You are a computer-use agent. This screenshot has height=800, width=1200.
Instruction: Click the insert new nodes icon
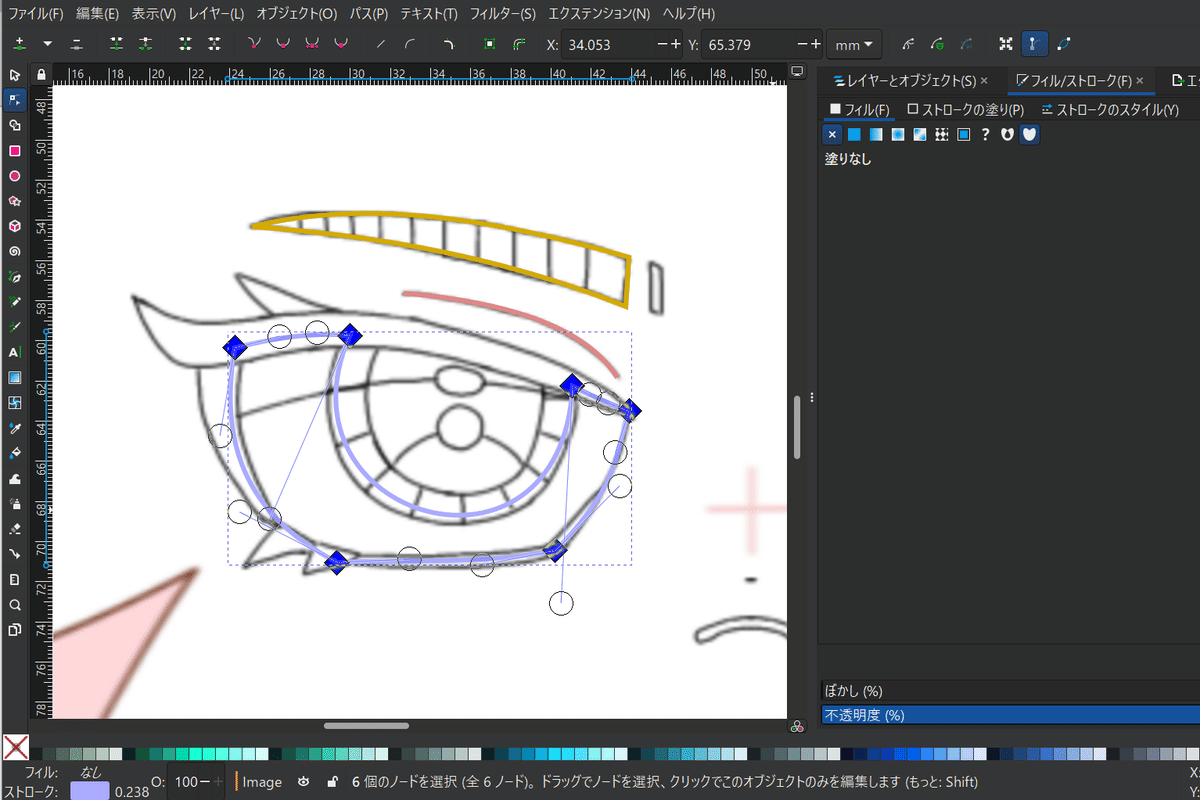pos(20,44)
